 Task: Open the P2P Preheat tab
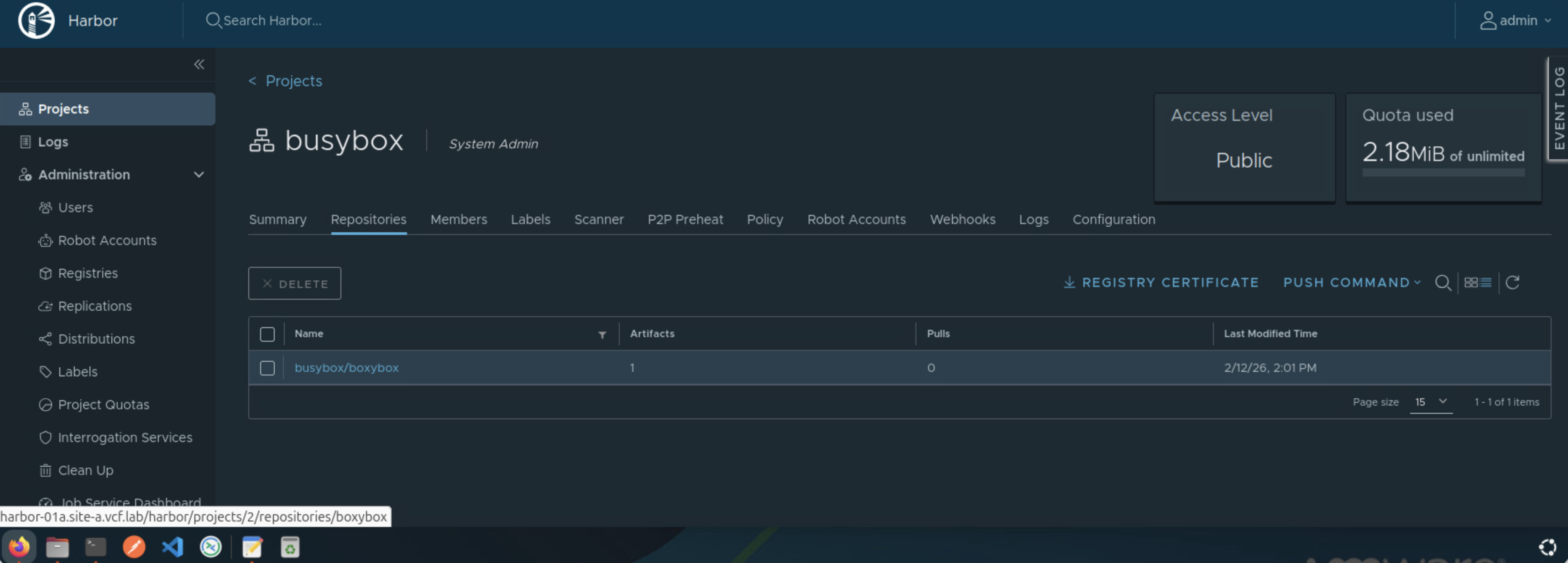coord(685,220)
